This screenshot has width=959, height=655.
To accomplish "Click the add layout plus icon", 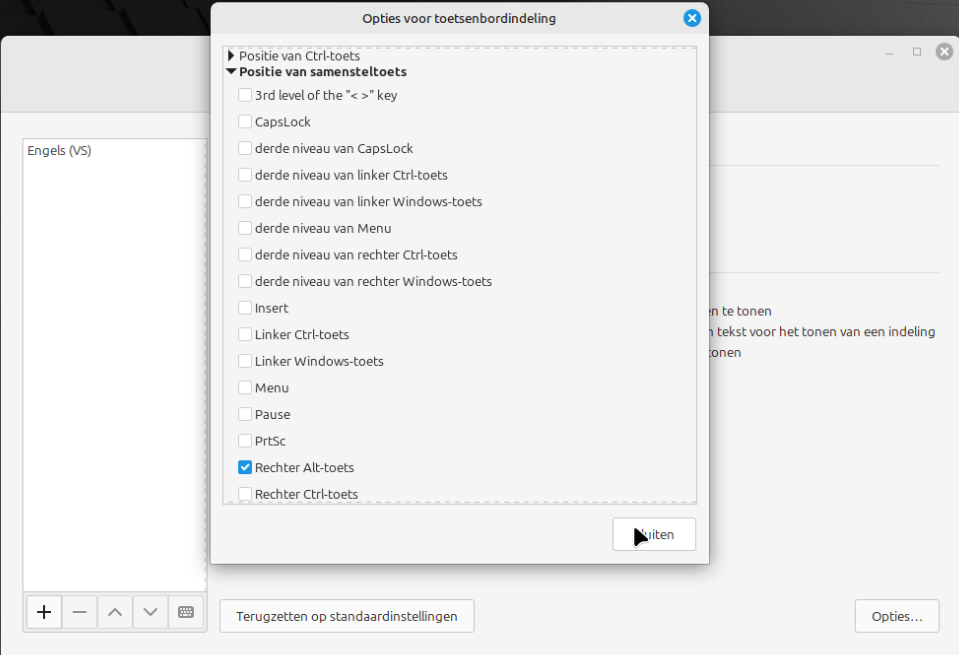I will (44, 612).
